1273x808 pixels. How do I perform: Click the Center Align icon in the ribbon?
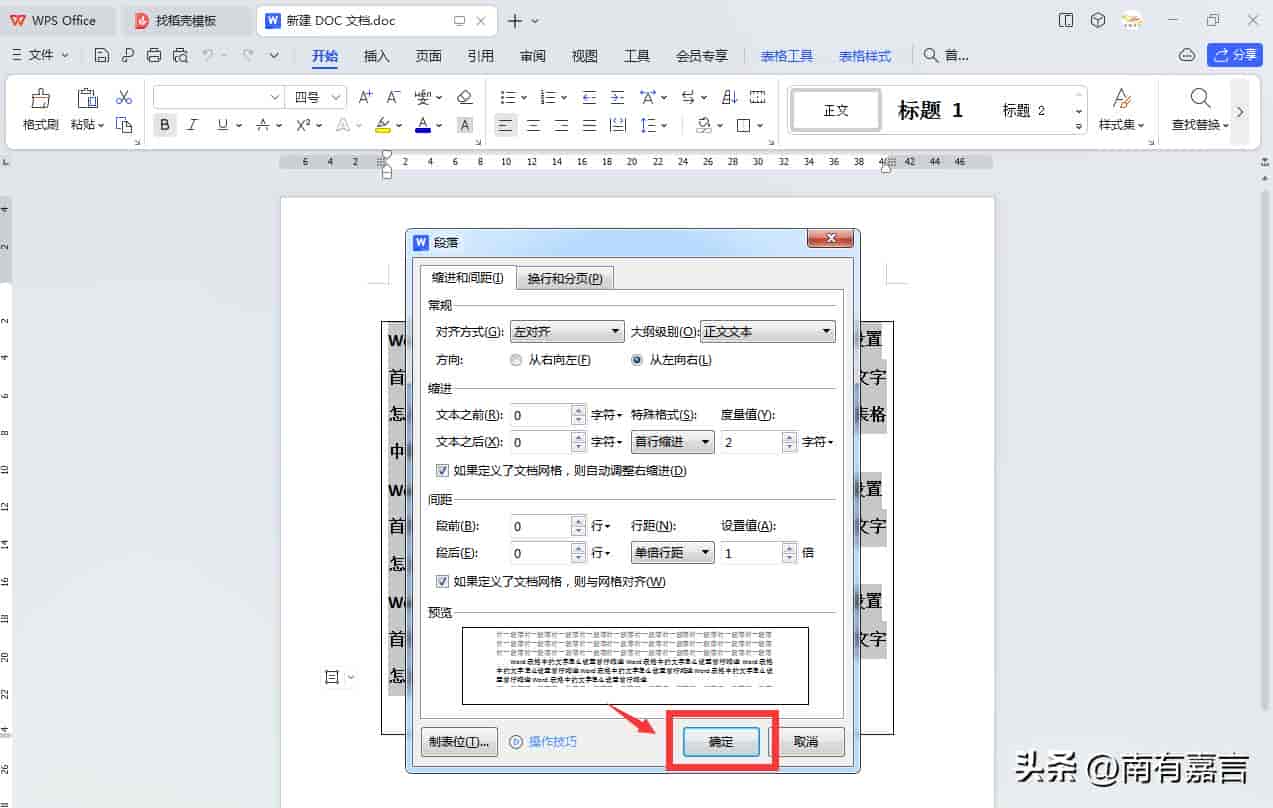(x=533, y=125)
